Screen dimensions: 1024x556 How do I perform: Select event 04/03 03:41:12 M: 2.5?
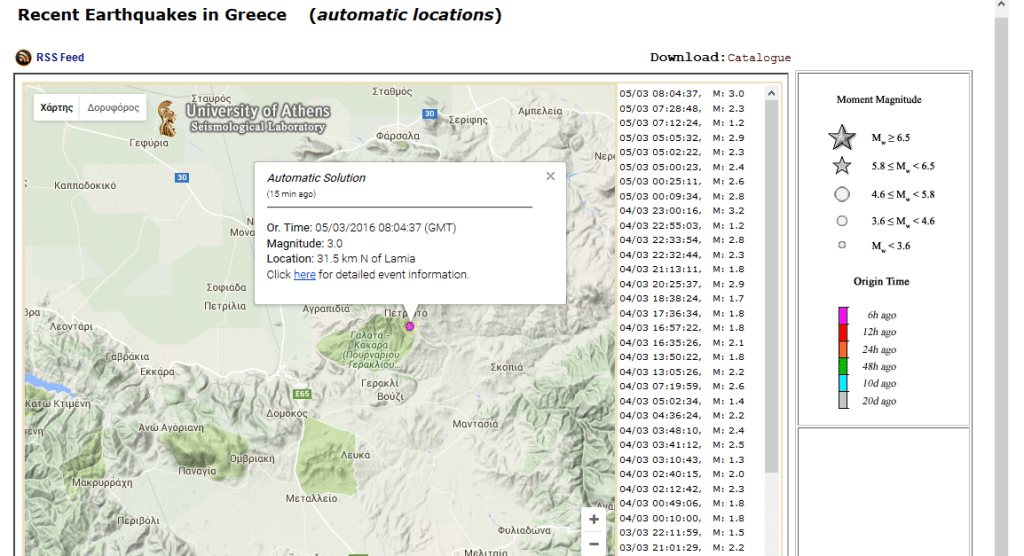click(x=682, y=445)
